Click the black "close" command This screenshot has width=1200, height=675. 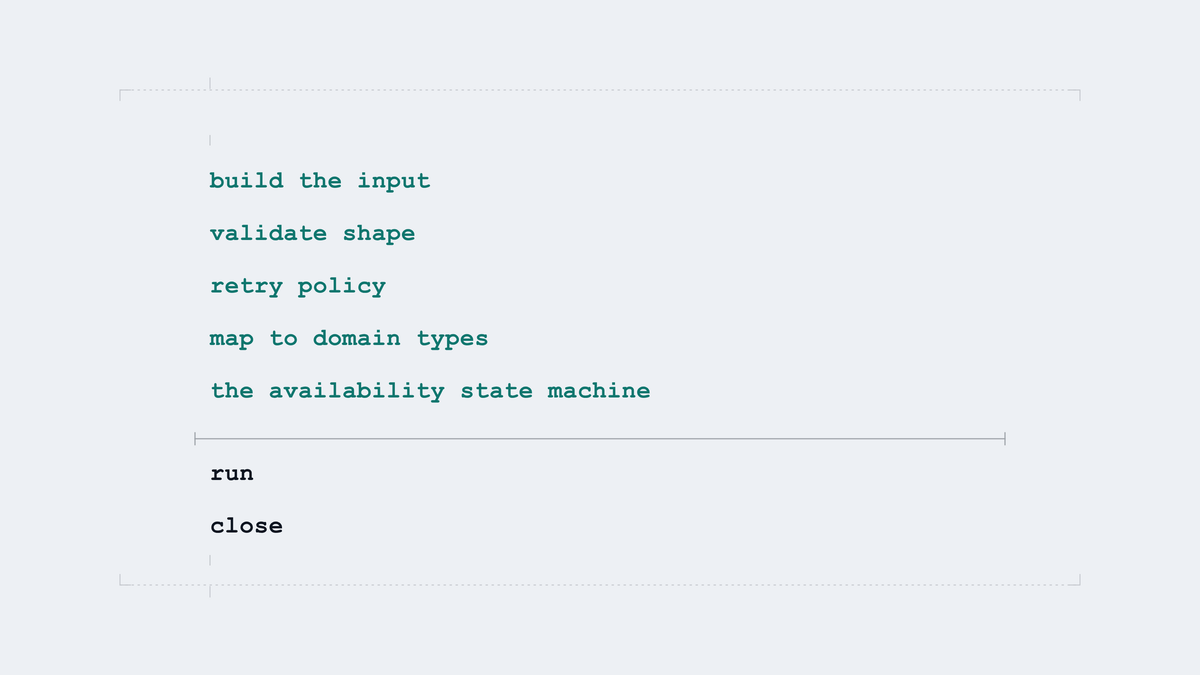(247, 526)
